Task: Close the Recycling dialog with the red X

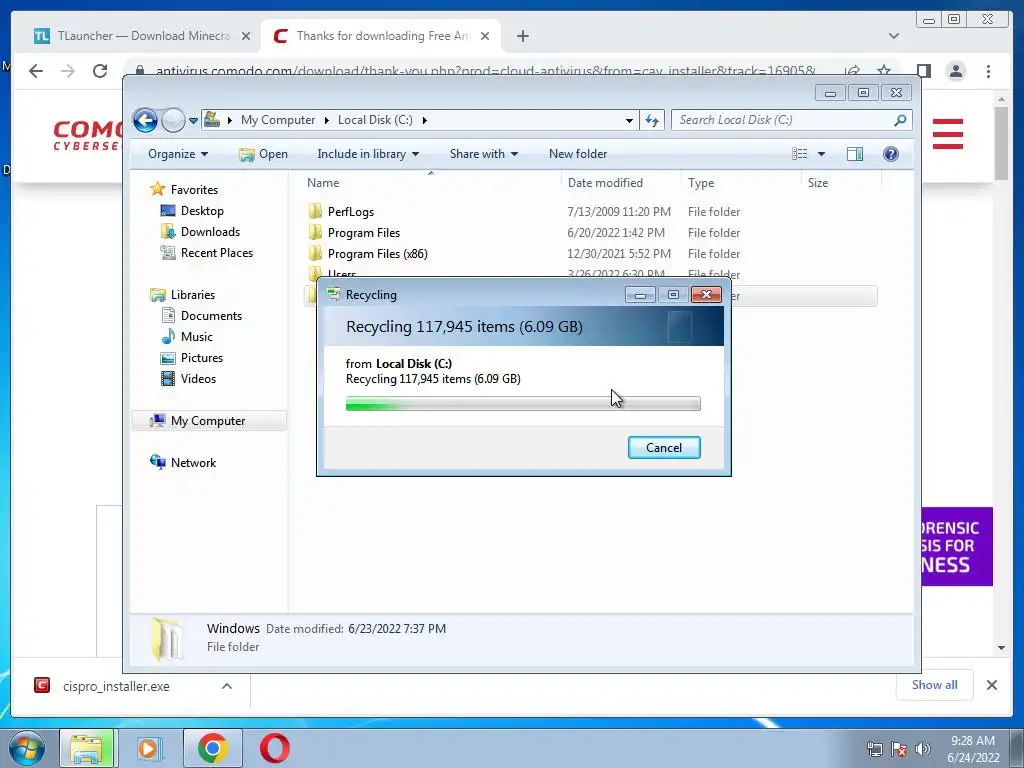Action: [x=706, y=295]
